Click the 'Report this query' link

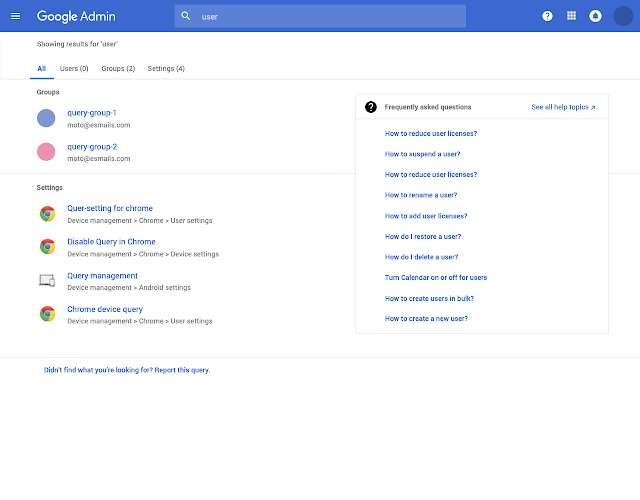[182, 370]
